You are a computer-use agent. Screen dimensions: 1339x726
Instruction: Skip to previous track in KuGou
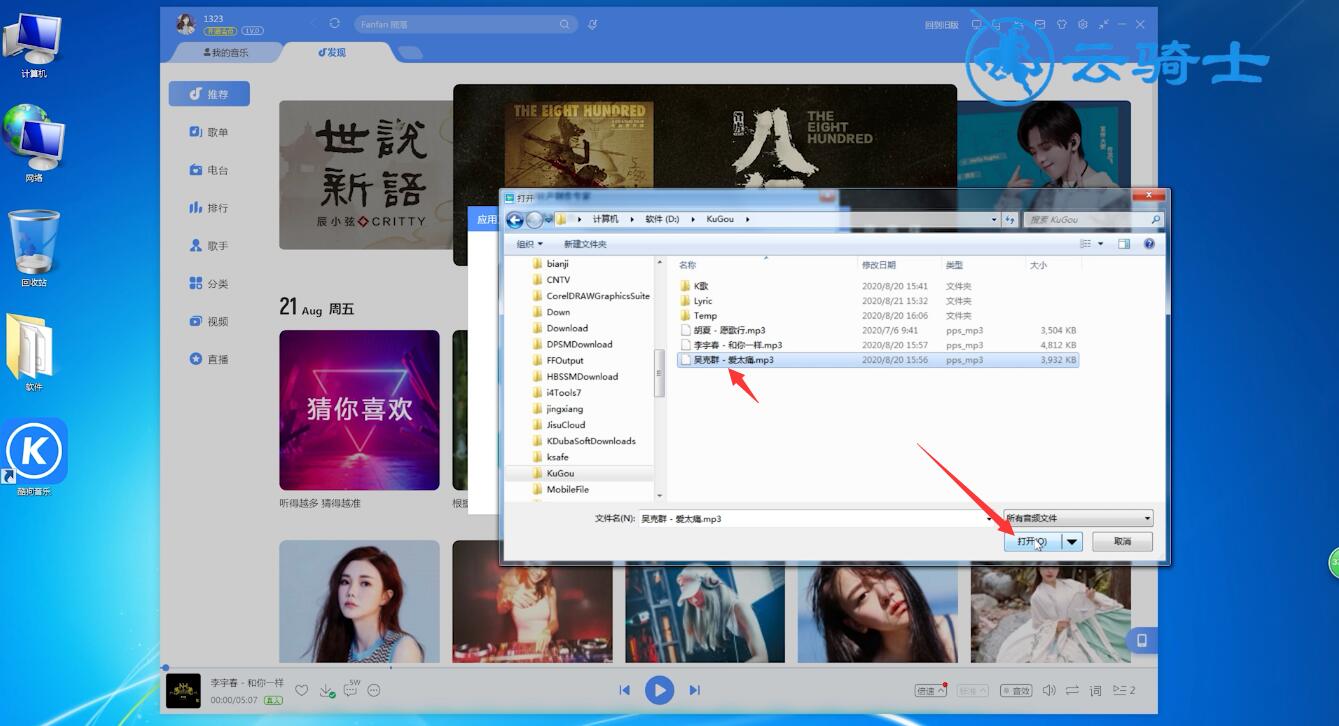(624, 690)
